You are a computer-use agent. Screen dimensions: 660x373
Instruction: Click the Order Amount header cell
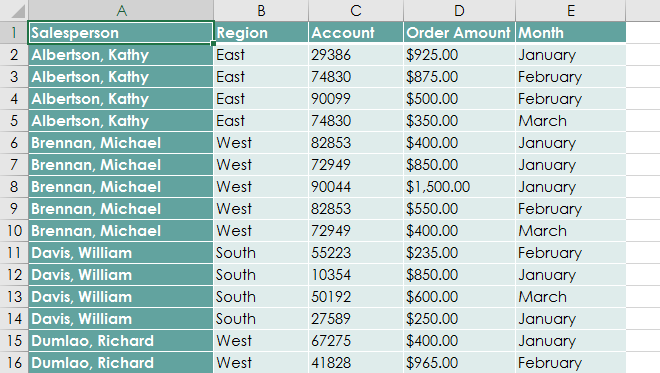pos(459,33)
